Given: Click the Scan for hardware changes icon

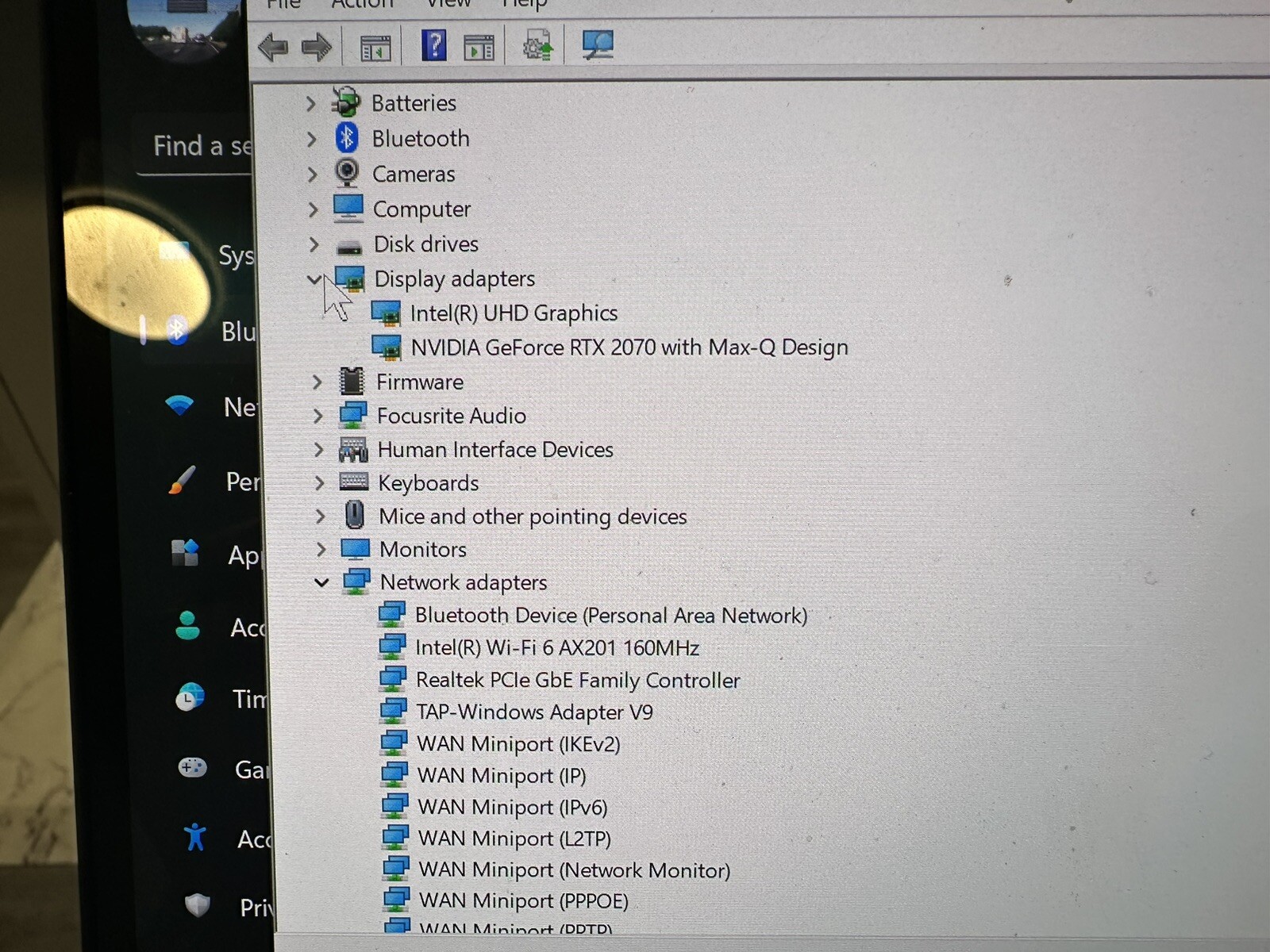Looking at the screenshot, I should [x=597, y=45].
